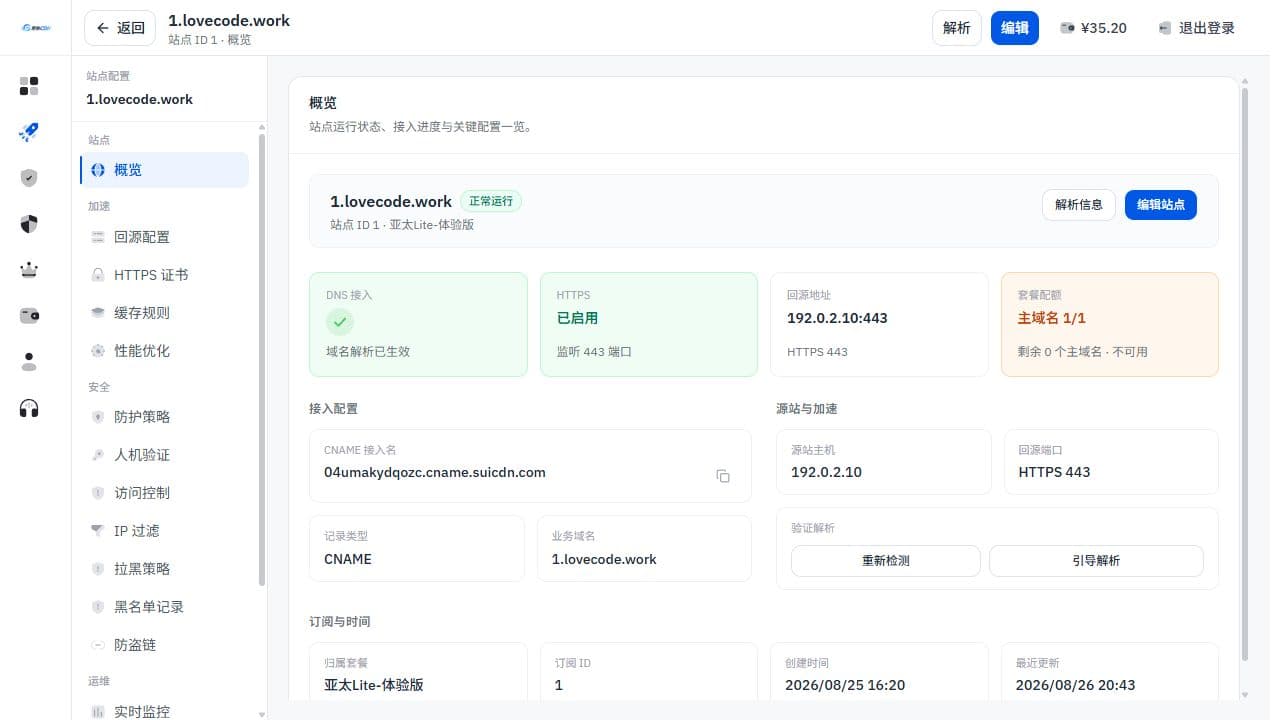Click sidebar scrollbar down arrow

click(262, 714)
